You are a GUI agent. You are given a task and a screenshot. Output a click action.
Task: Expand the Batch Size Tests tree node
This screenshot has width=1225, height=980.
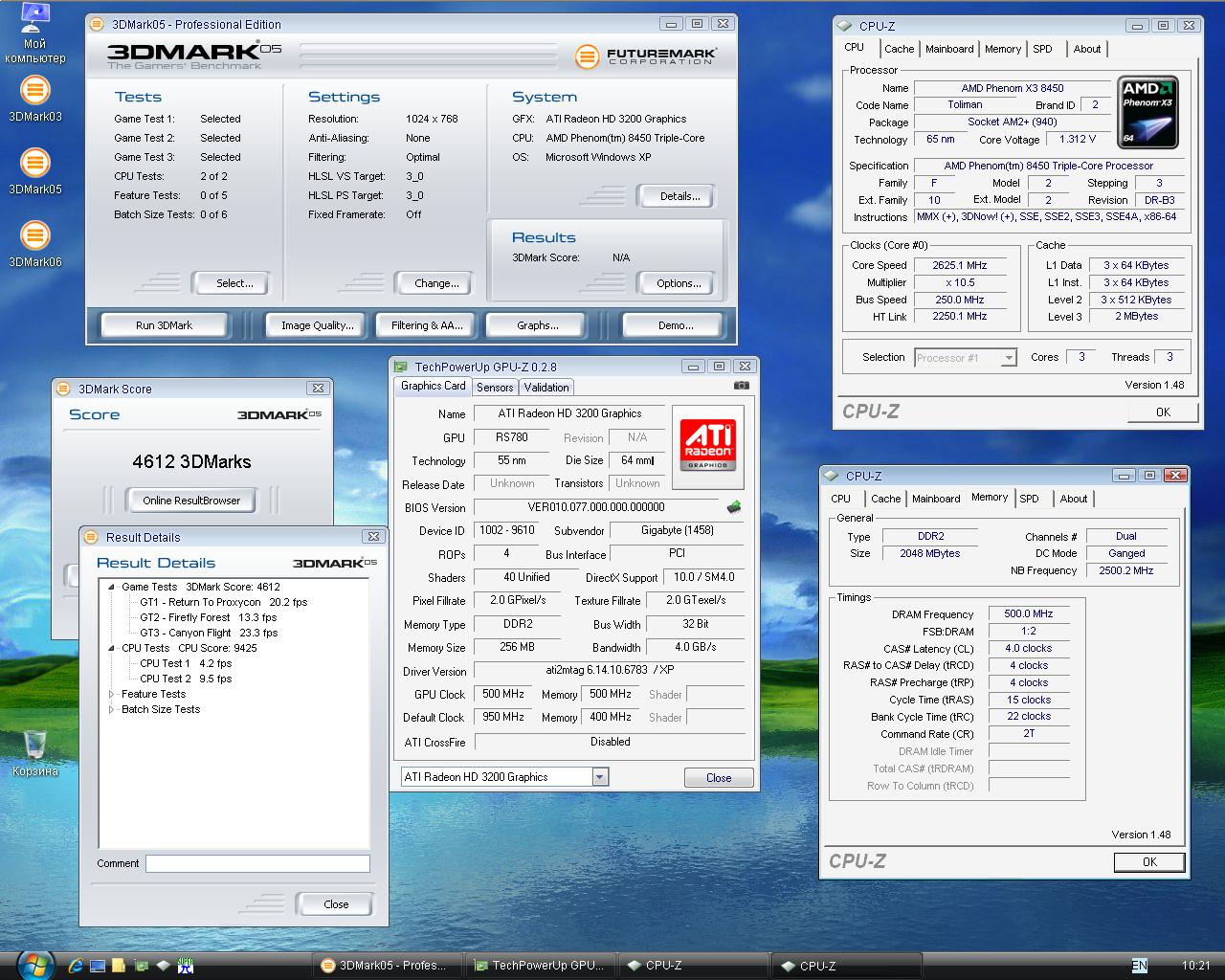(x=111, y=709)
